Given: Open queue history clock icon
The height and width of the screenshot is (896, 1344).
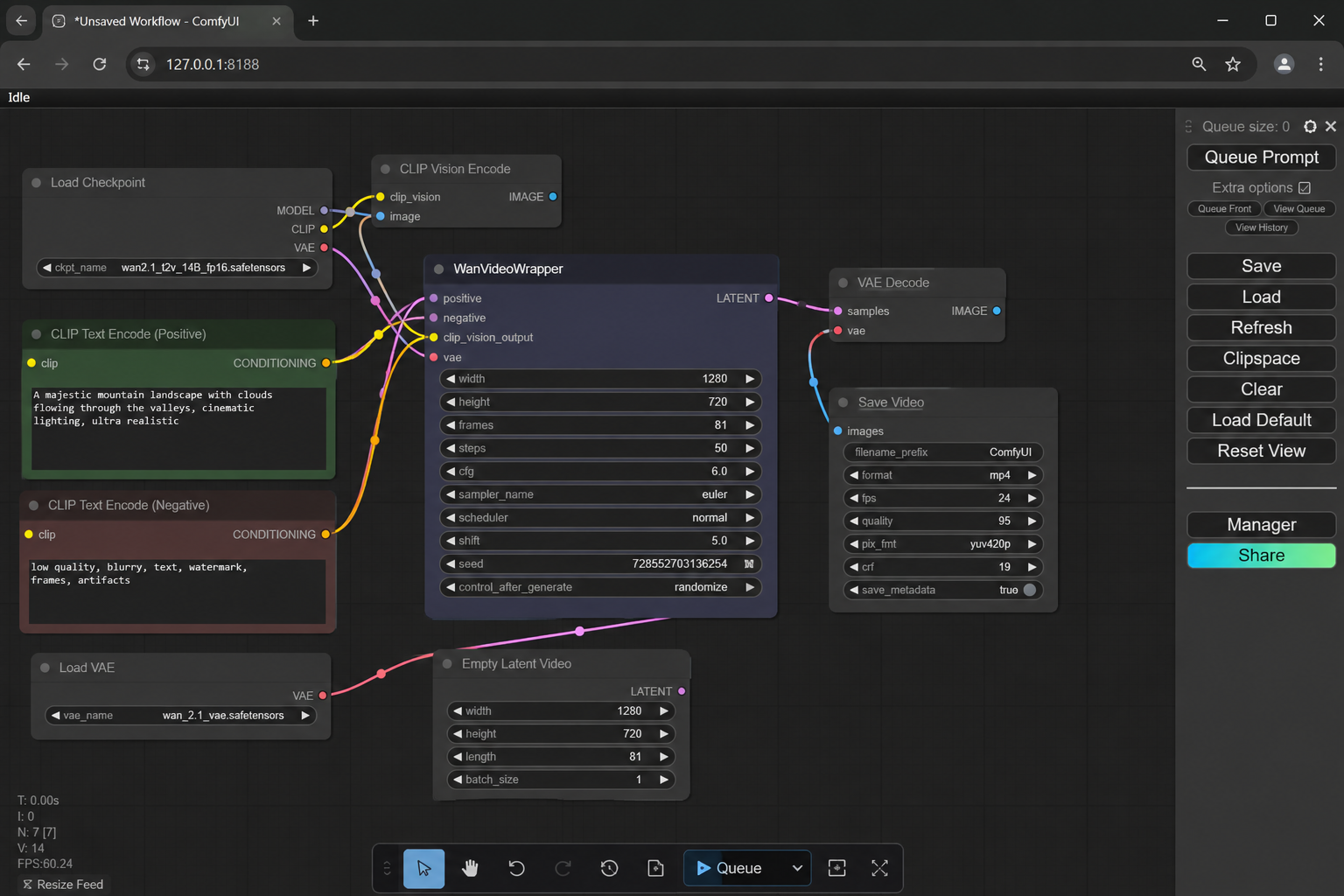Looking at the screenshot, I should pyautogui.click(x=609, y=868).
